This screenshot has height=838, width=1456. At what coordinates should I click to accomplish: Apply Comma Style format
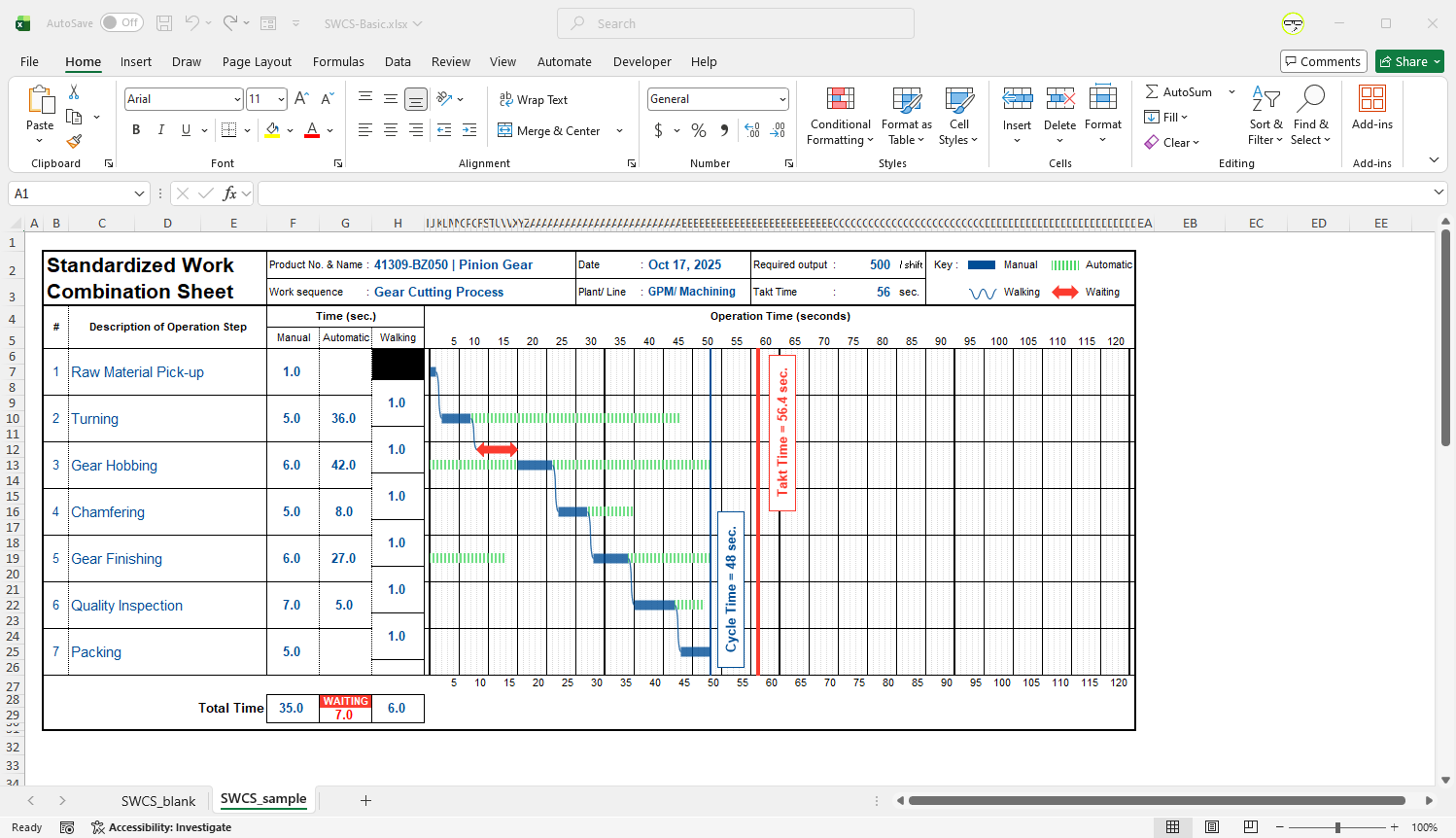coord(724,130)
